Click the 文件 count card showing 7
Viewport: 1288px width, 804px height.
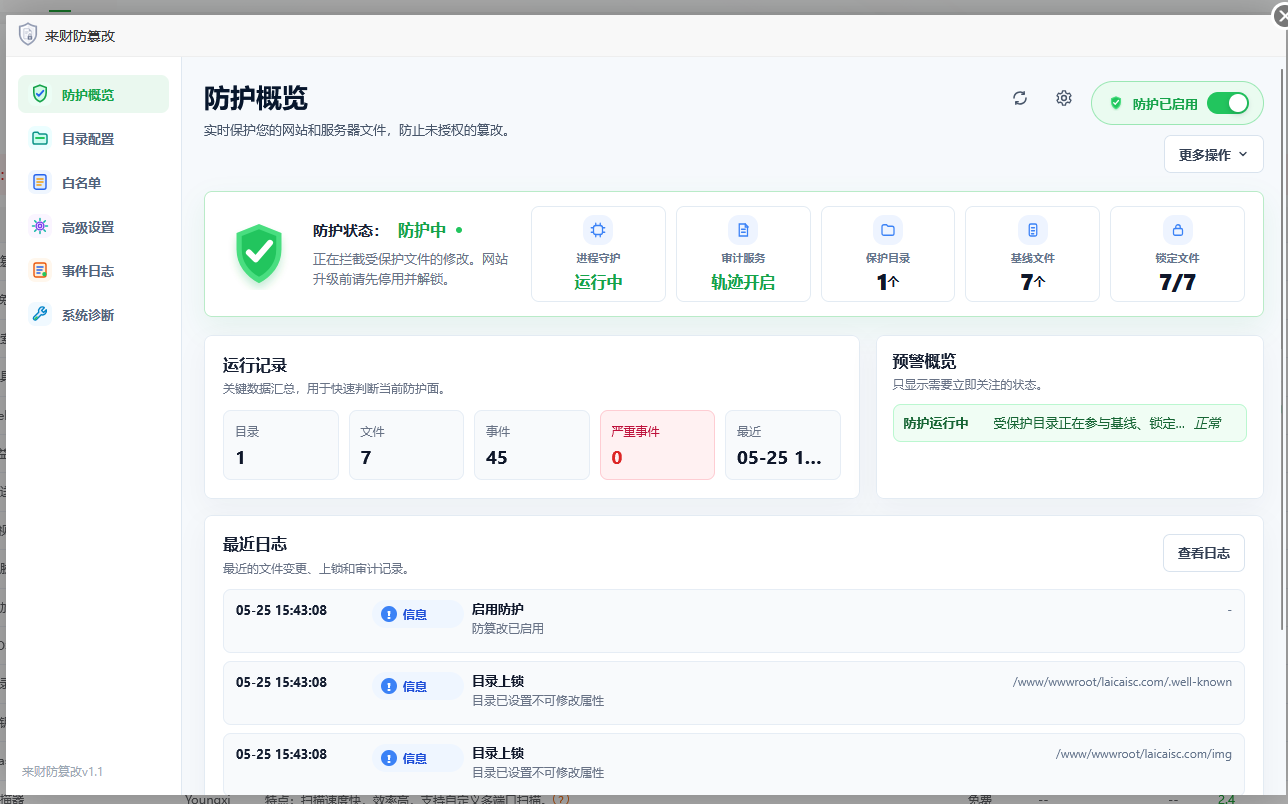click(406, 445)
